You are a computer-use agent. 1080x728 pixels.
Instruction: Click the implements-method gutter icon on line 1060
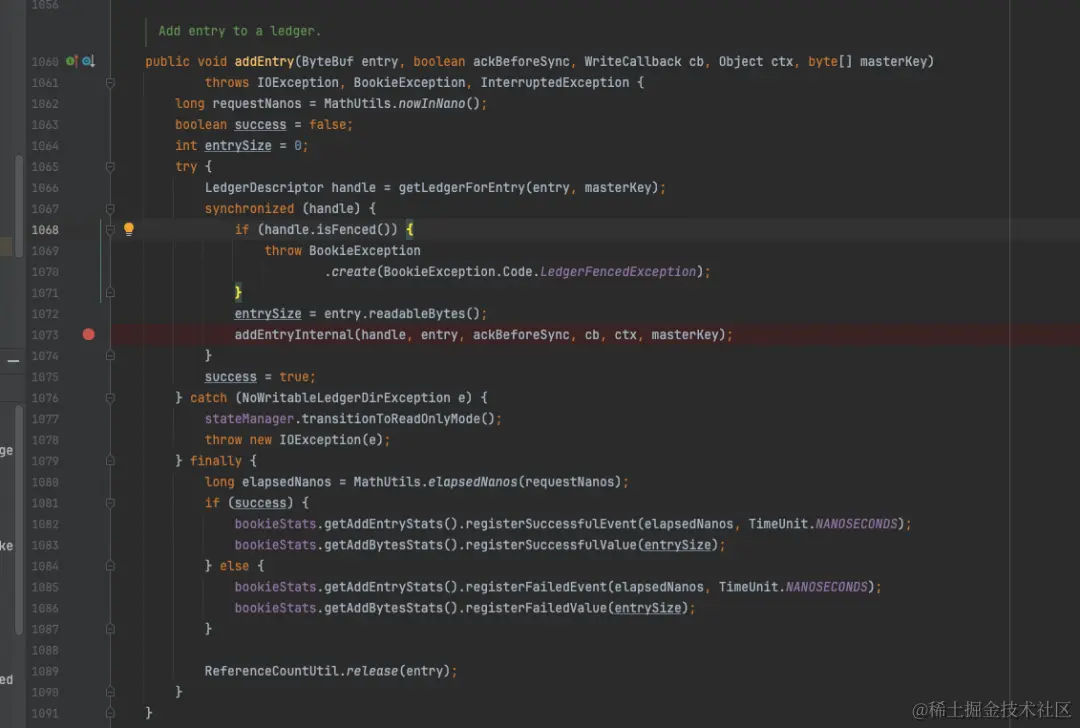click(71, 61)
